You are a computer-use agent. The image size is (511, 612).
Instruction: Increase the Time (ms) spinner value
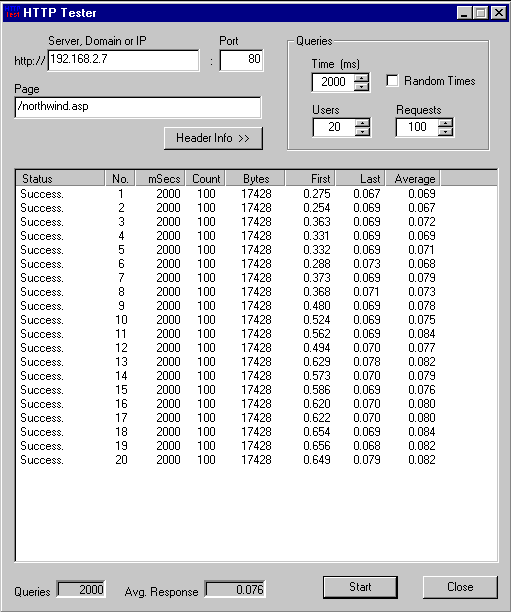coord(362,78)
